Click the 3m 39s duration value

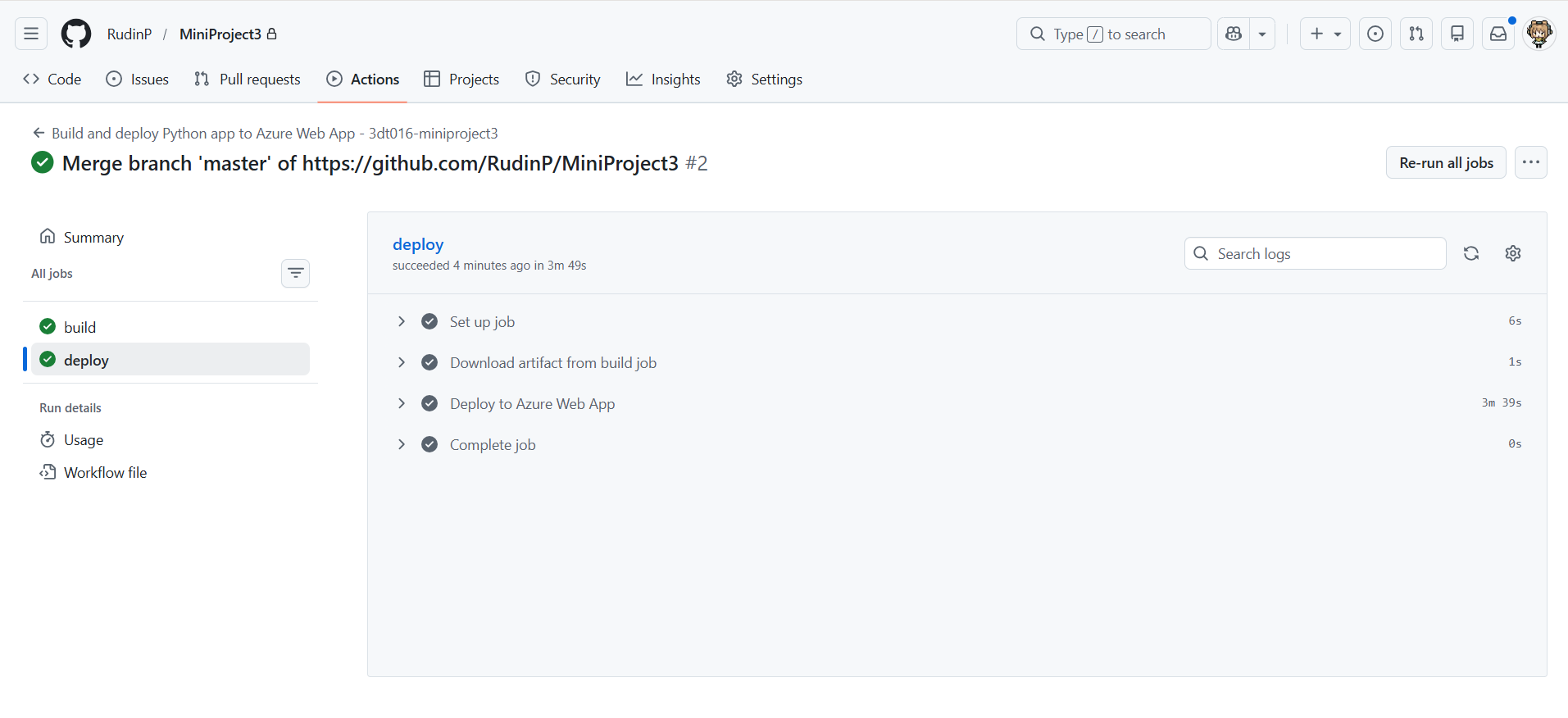coord(1501,402)
